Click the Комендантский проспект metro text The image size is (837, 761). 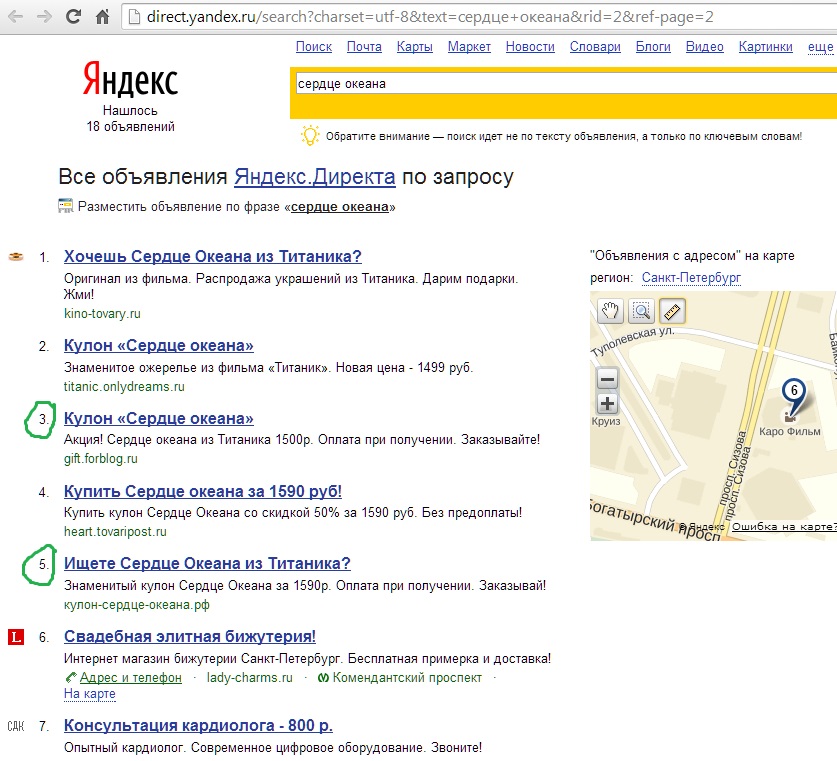coord(407,678)
